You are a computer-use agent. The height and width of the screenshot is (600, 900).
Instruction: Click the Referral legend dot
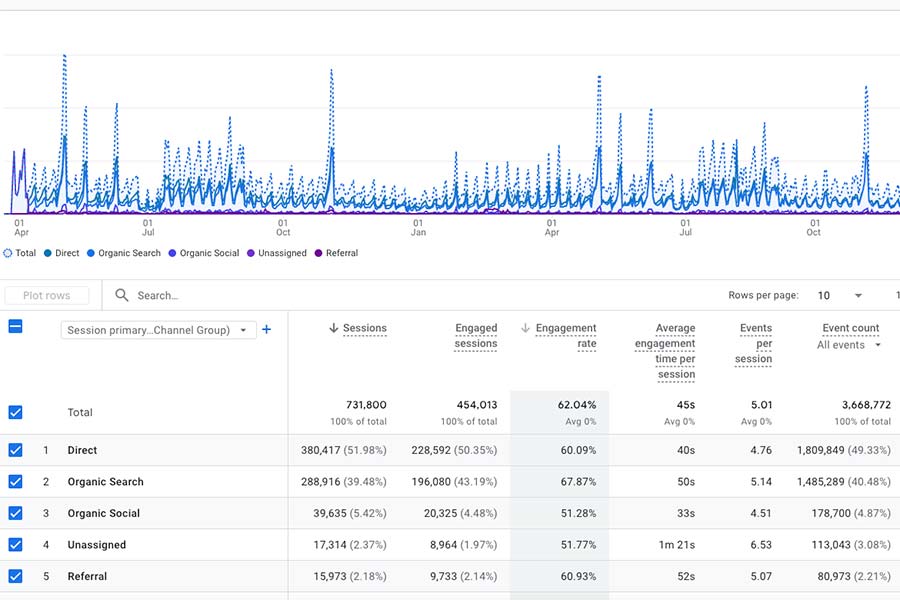click(x=316, y=253)
